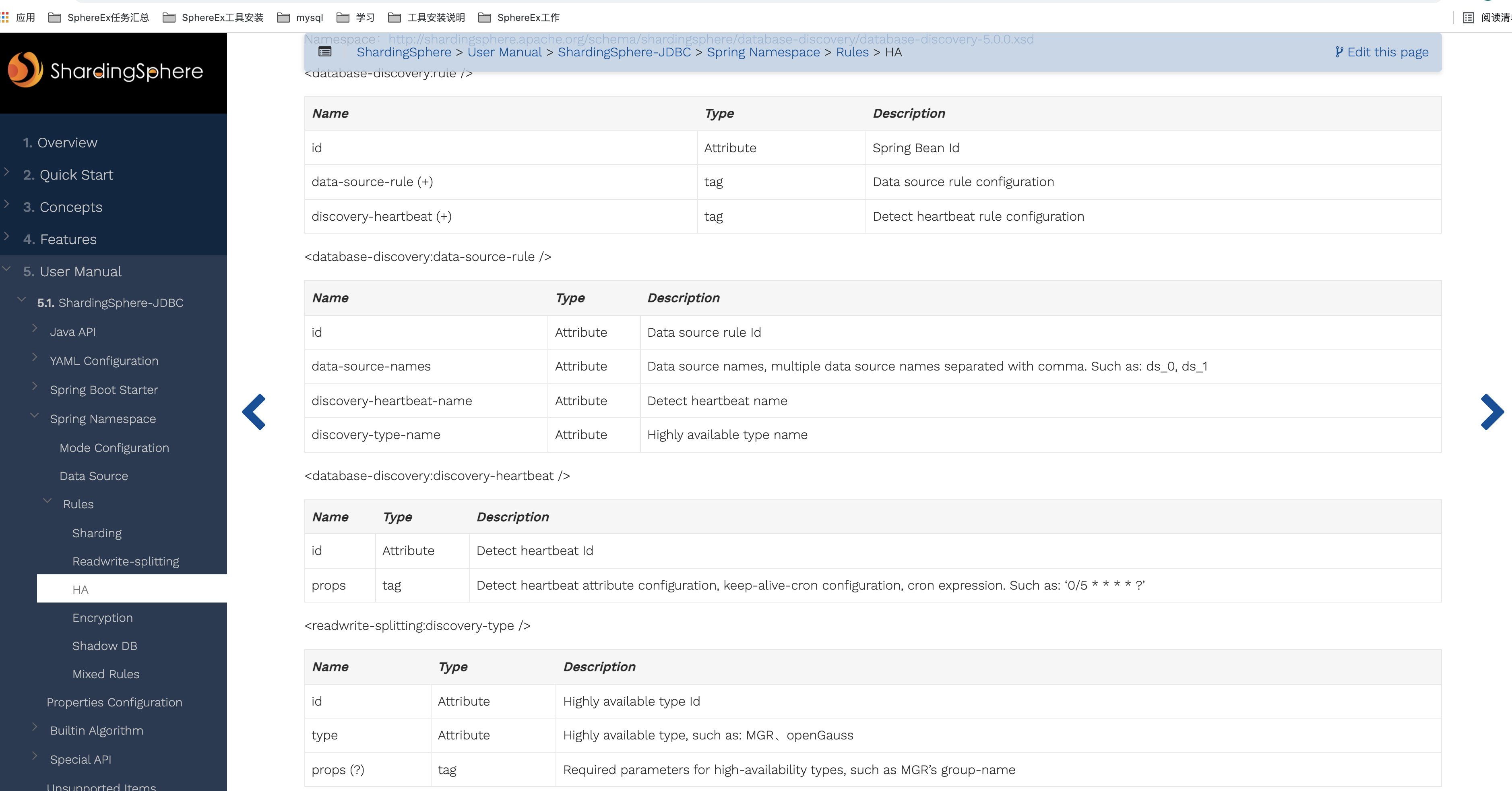
Task: Open the reading list icon at right
Action: pyautogui.click(x=1468, y=18)
